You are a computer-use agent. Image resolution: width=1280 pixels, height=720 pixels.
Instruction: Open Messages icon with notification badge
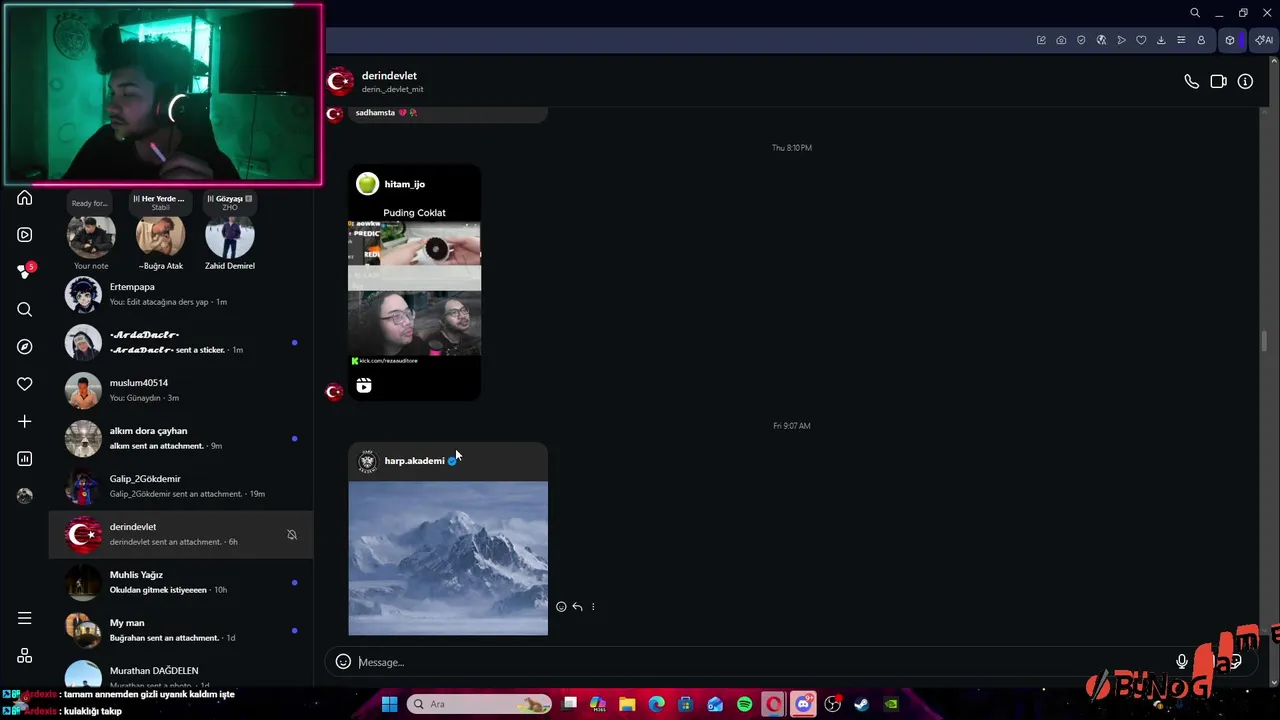coord(25,271)
